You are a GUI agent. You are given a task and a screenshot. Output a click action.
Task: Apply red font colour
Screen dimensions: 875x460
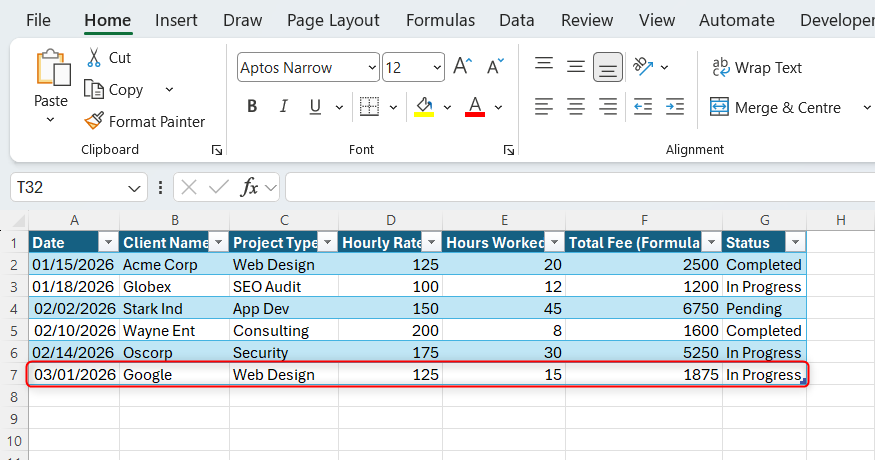pos(475,106)
